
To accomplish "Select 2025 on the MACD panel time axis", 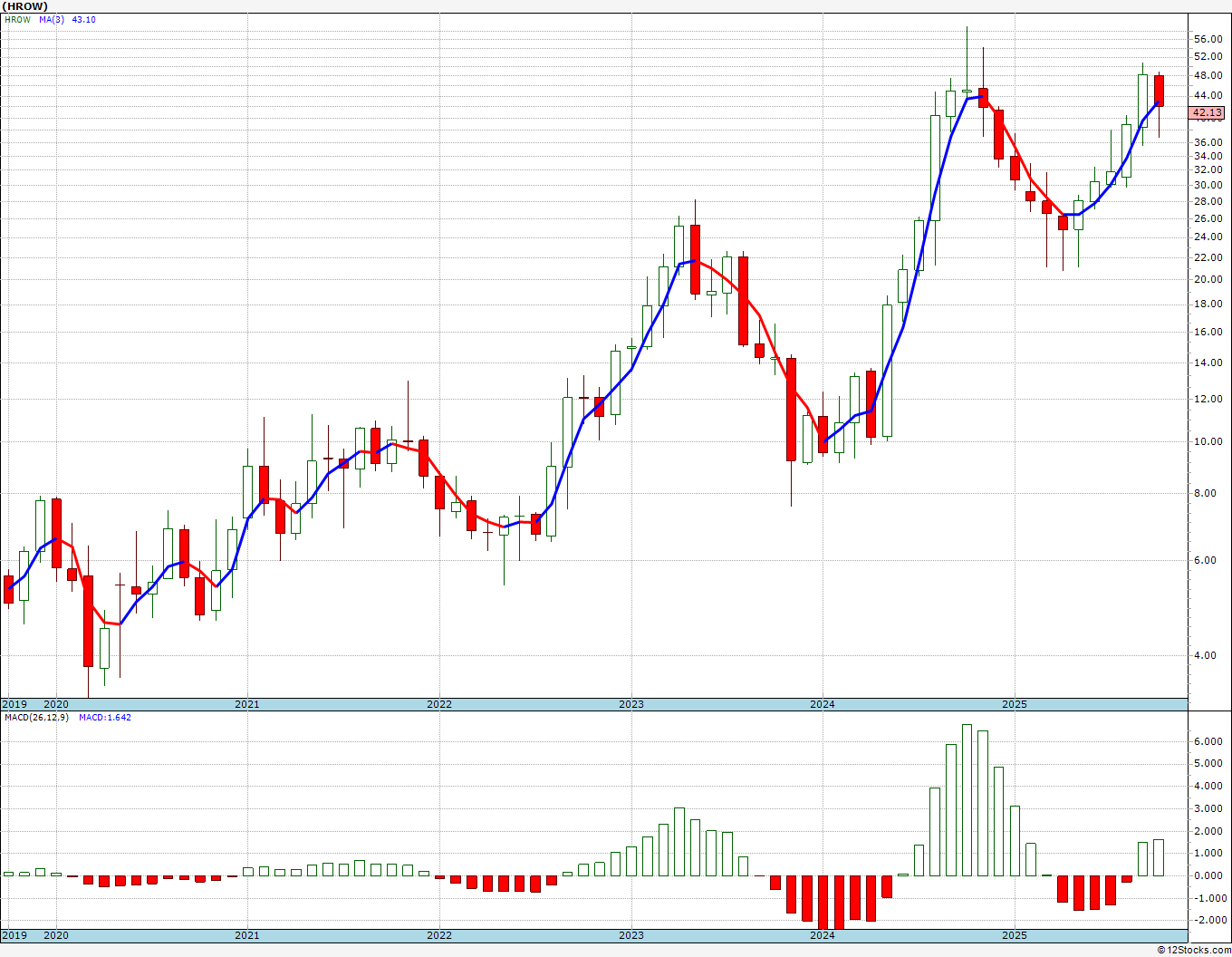I will coord(1015,936).
